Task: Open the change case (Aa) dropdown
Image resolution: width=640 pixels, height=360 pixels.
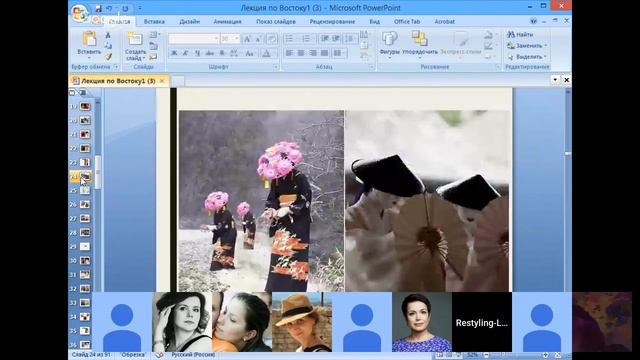Action: click(250, 53)
